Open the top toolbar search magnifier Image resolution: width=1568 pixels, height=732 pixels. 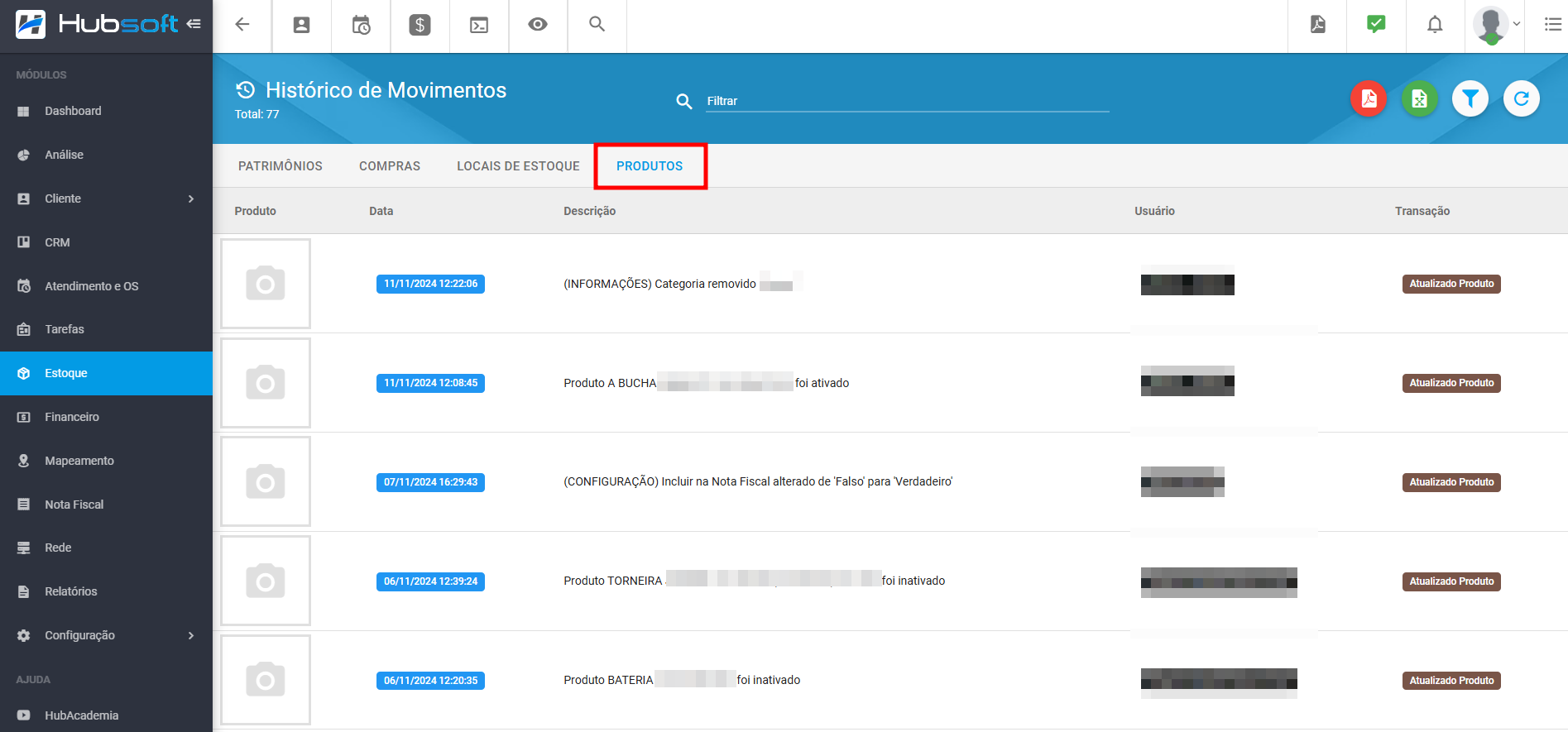click(x=597, y=25)
